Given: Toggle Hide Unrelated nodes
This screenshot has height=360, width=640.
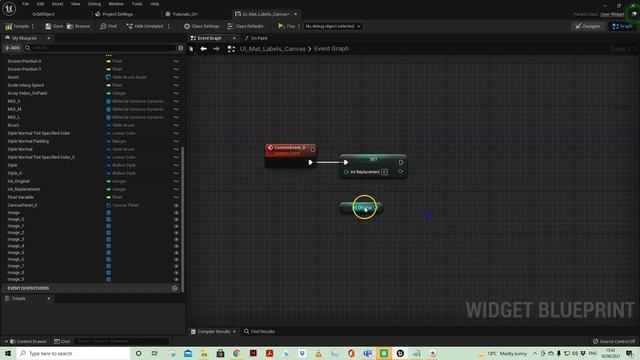Looking at the screenshot, I should click(144, 26).
